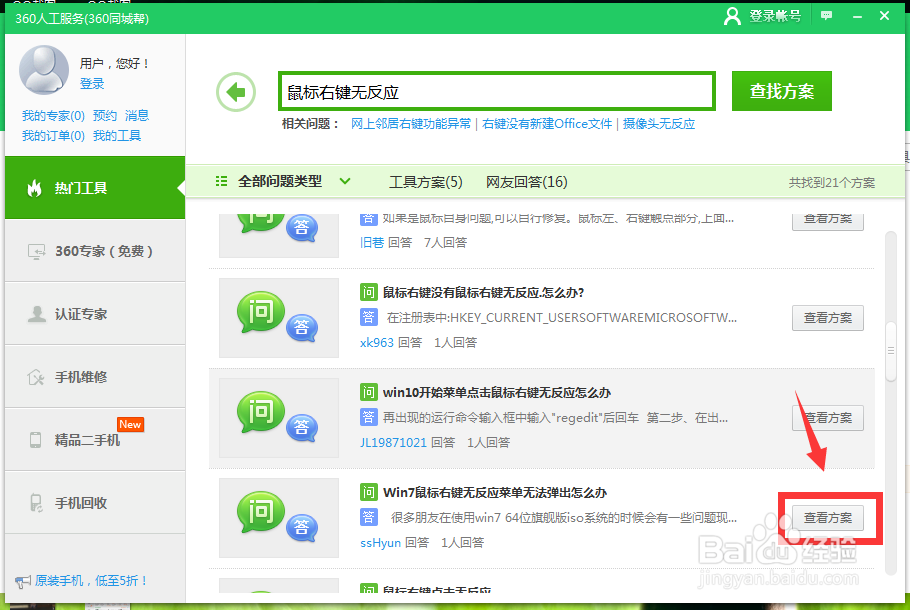Click 登录帐号 in the title bar

(775, 16)
